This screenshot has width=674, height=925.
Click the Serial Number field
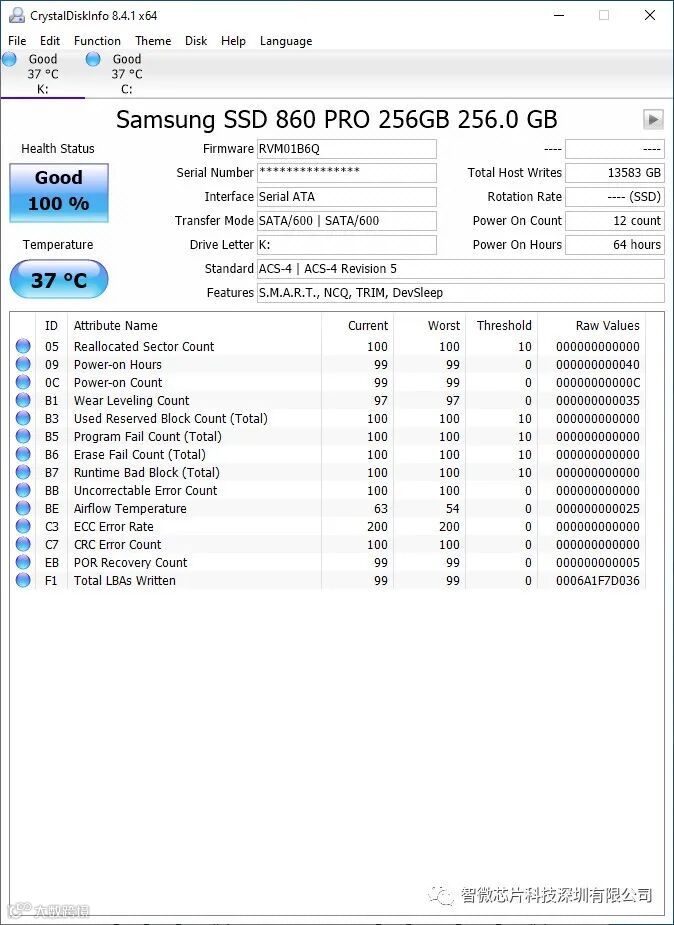(x=347, y=173)
